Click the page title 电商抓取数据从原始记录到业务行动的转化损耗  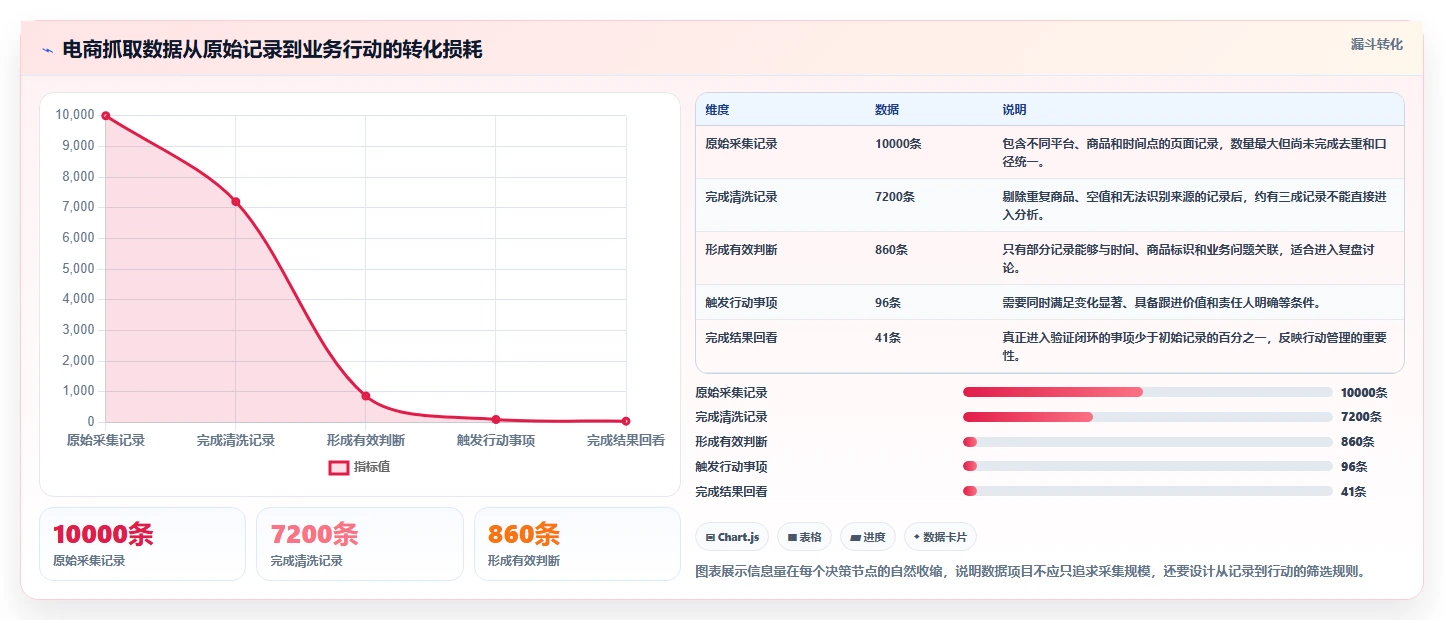point(272,50)
